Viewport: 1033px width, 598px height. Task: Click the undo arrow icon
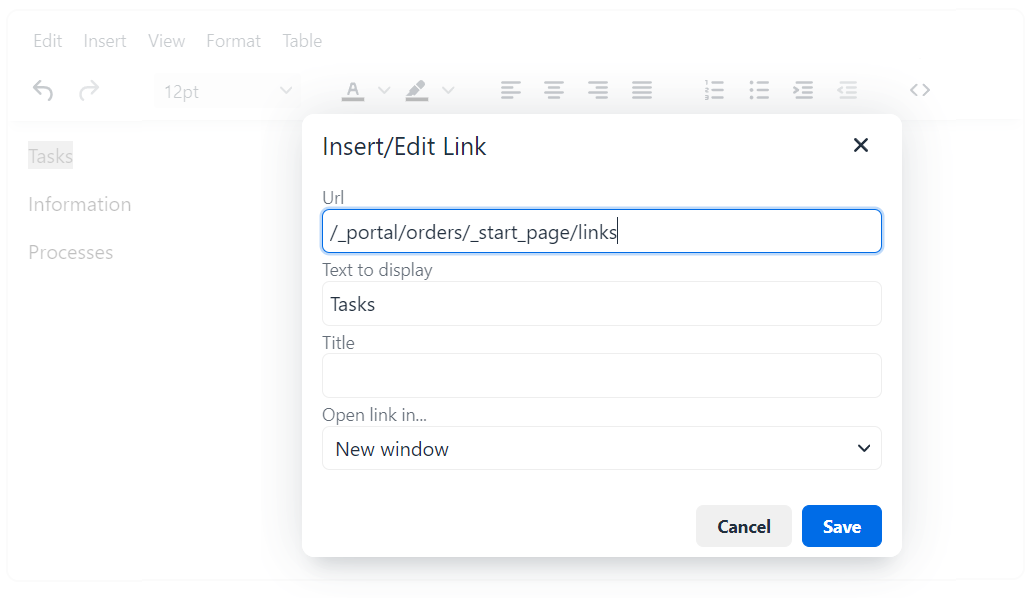[x=43, y=90]
